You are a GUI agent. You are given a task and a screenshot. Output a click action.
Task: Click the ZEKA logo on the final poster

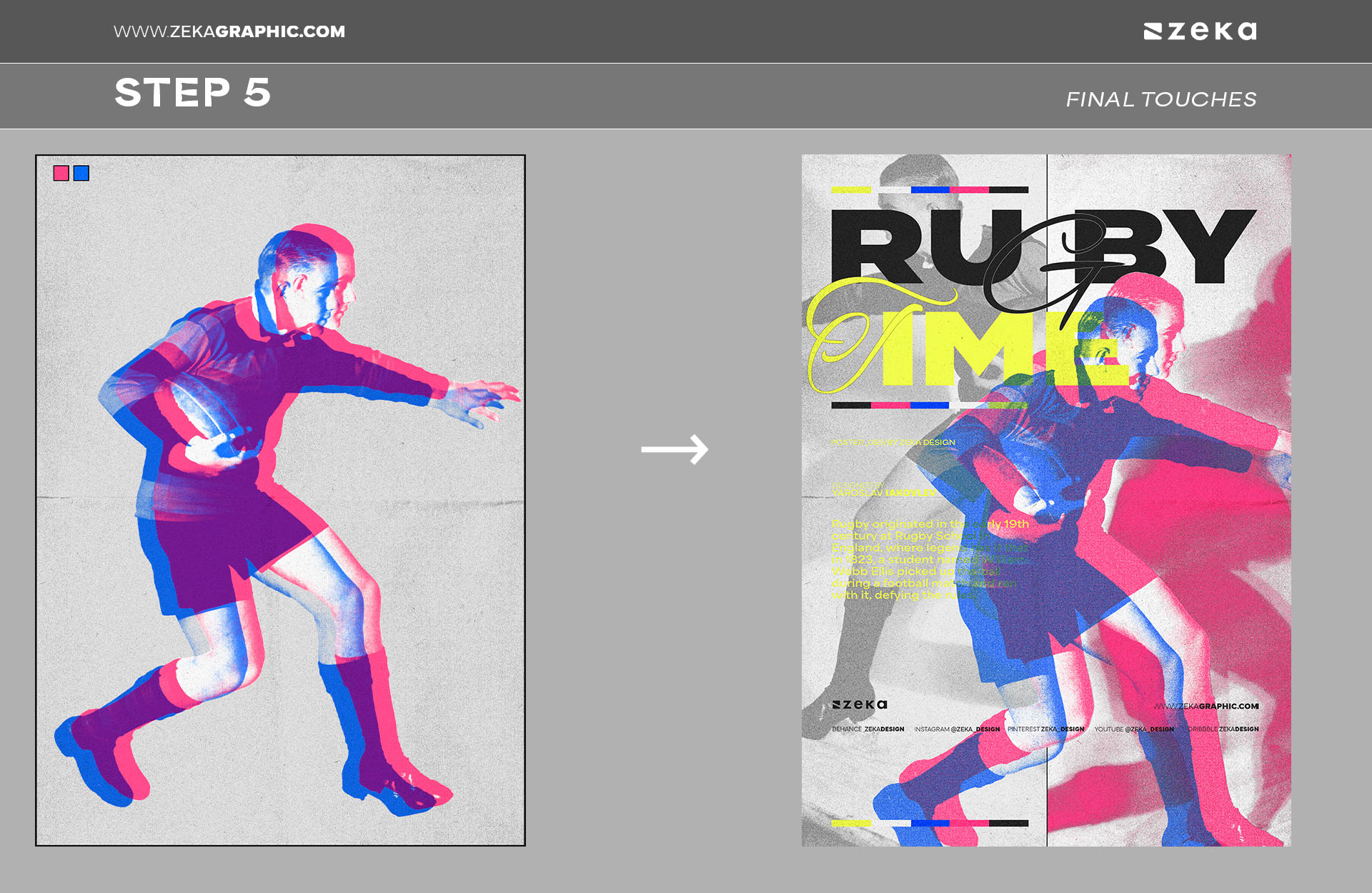860,704
